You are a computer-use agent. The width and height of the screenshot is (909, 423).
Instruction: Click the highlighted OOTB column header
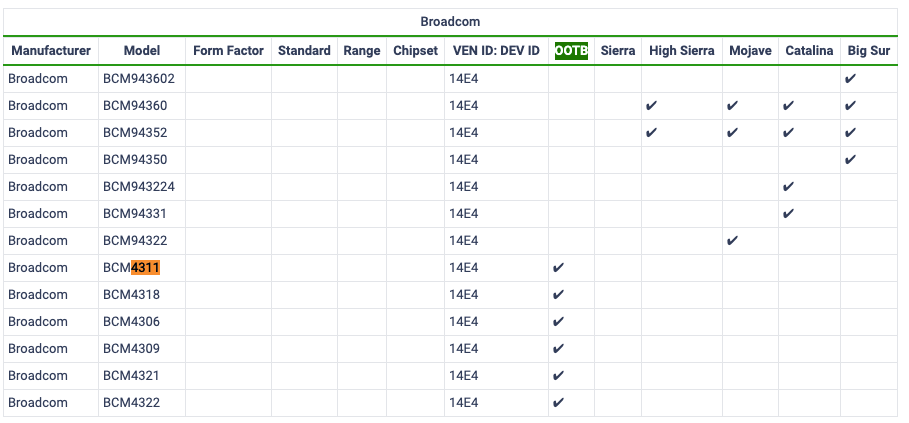coord(571,51)
